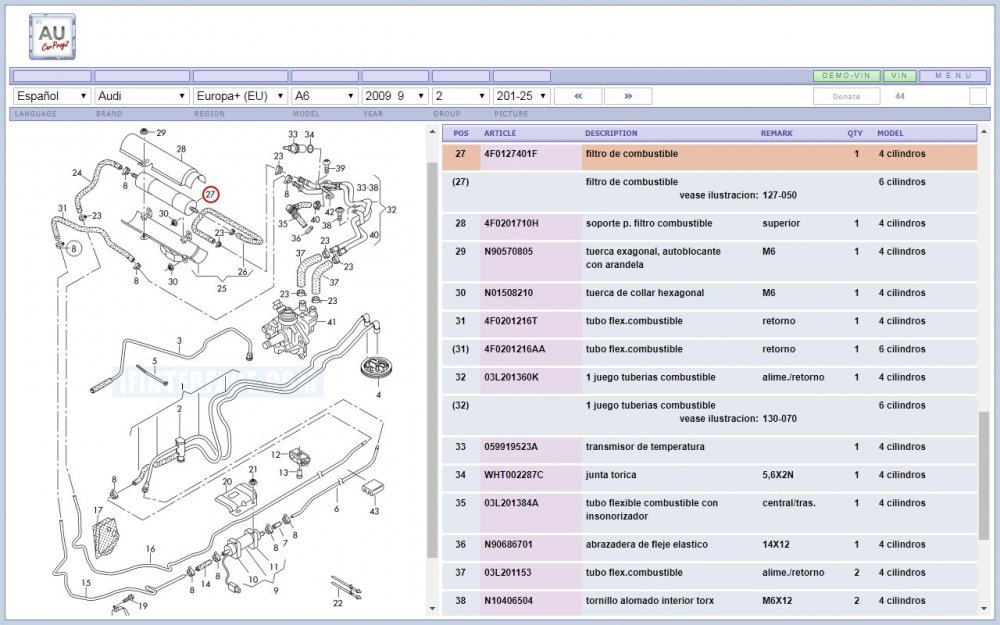
Task: Click the DESCRIPTION column header
Action: pos(611,133)
